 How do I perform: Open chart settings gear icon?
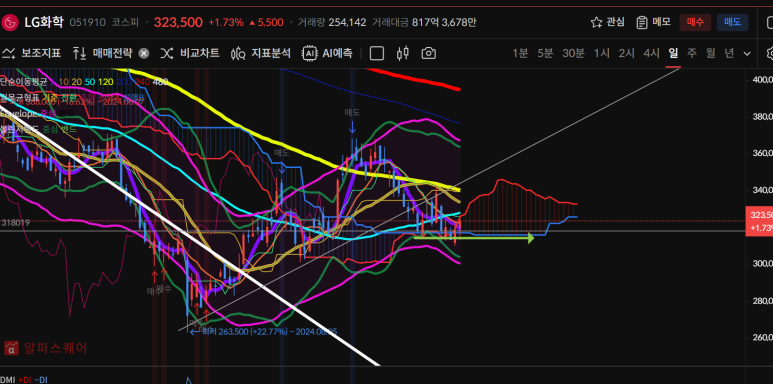pos(770,53)
